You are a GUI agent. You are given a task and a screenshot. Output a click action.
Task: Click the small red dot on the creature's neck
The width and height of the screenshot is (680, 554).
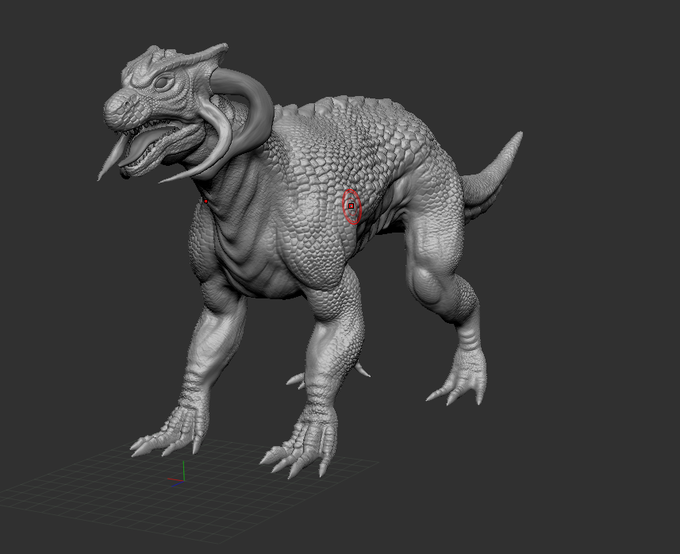[x=206, y=201]
